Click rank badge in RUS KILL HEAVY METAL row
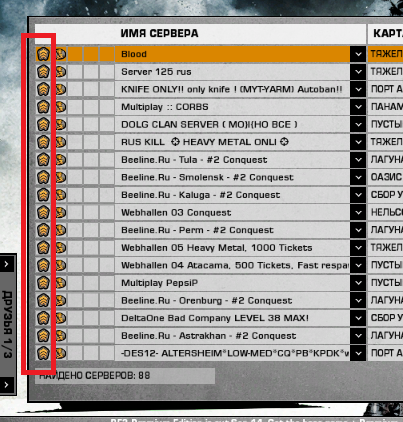This screenshot has height=422, width=403. tap(43, 142)
